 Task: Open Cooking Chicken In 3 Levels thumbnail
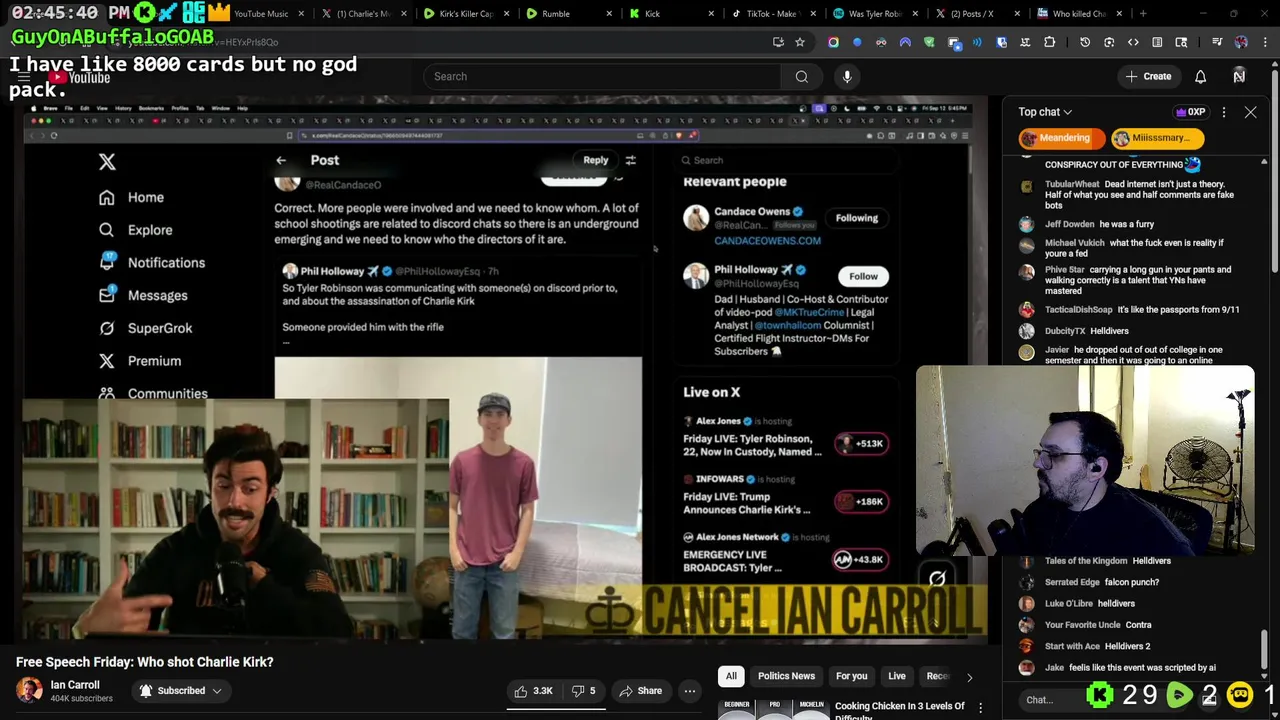[773, 709]
